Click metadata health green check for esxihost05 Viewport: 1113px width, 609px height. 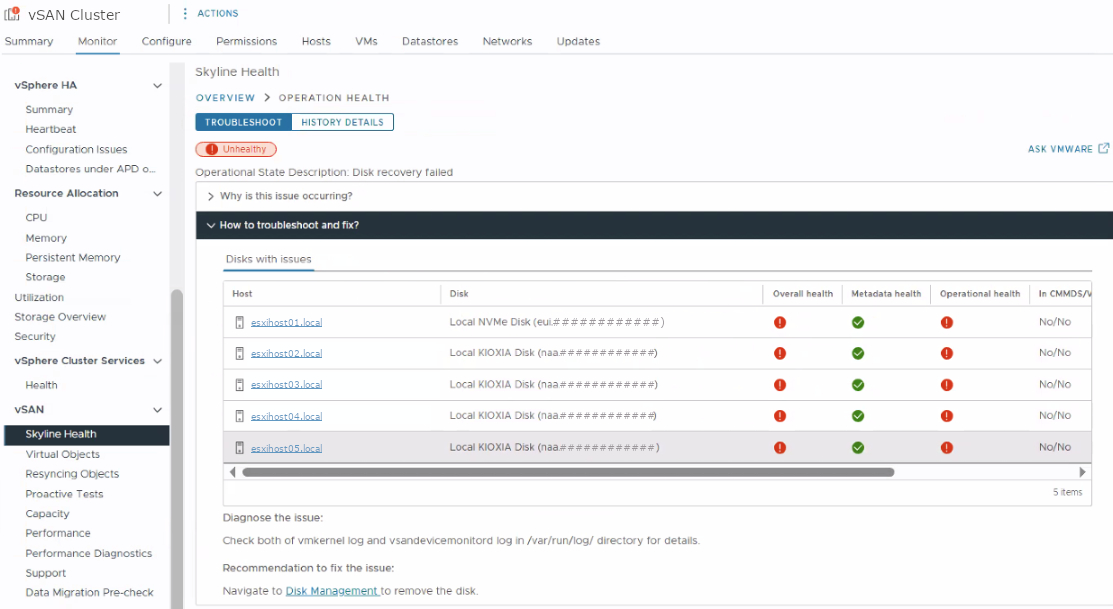pos(858,448)
